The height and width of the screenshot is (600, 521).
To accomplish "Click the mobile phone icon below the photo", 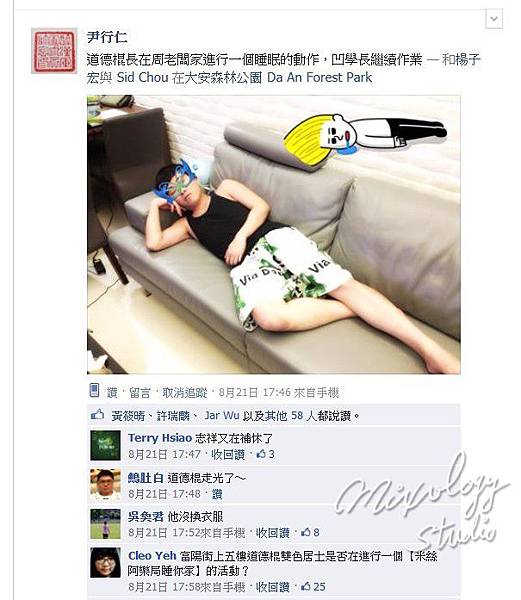I will (x=94, y=391).
